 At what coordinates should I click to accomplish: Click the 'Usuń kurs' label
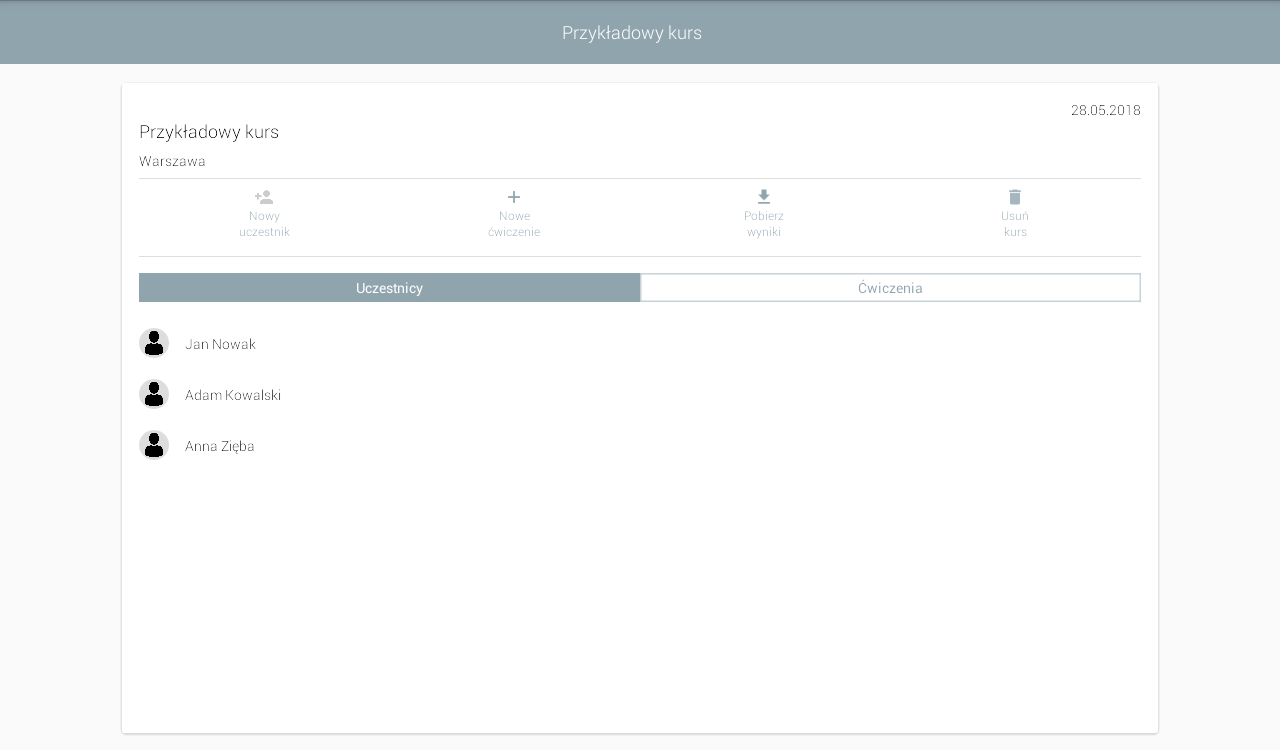point(1015,224)
